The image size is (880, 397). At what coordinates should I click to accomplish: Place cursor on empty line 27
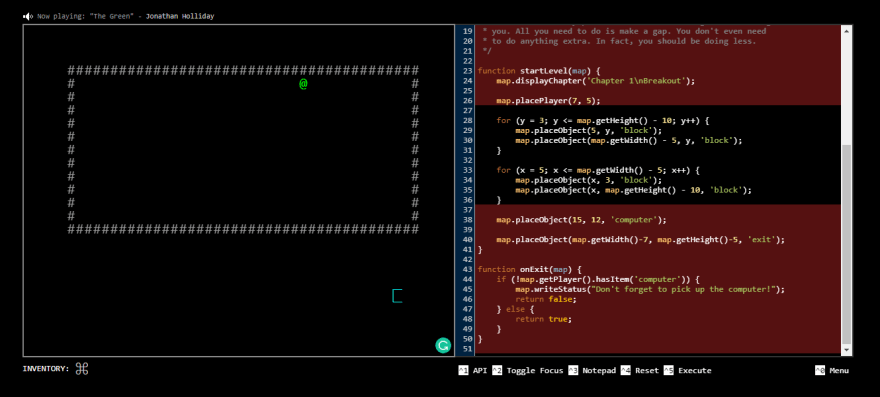[658, 111]
